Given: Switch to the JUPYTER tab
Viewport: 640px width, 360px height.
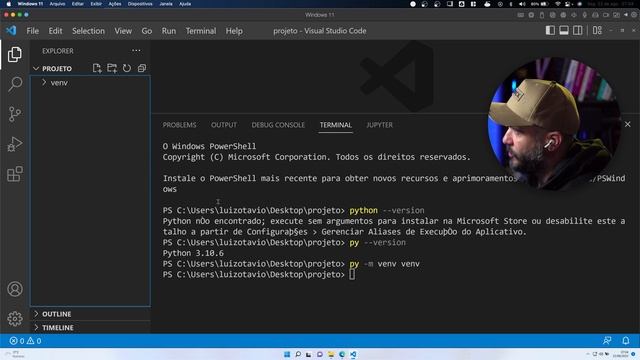Looking at the screenshot, I should pos(379,125).
